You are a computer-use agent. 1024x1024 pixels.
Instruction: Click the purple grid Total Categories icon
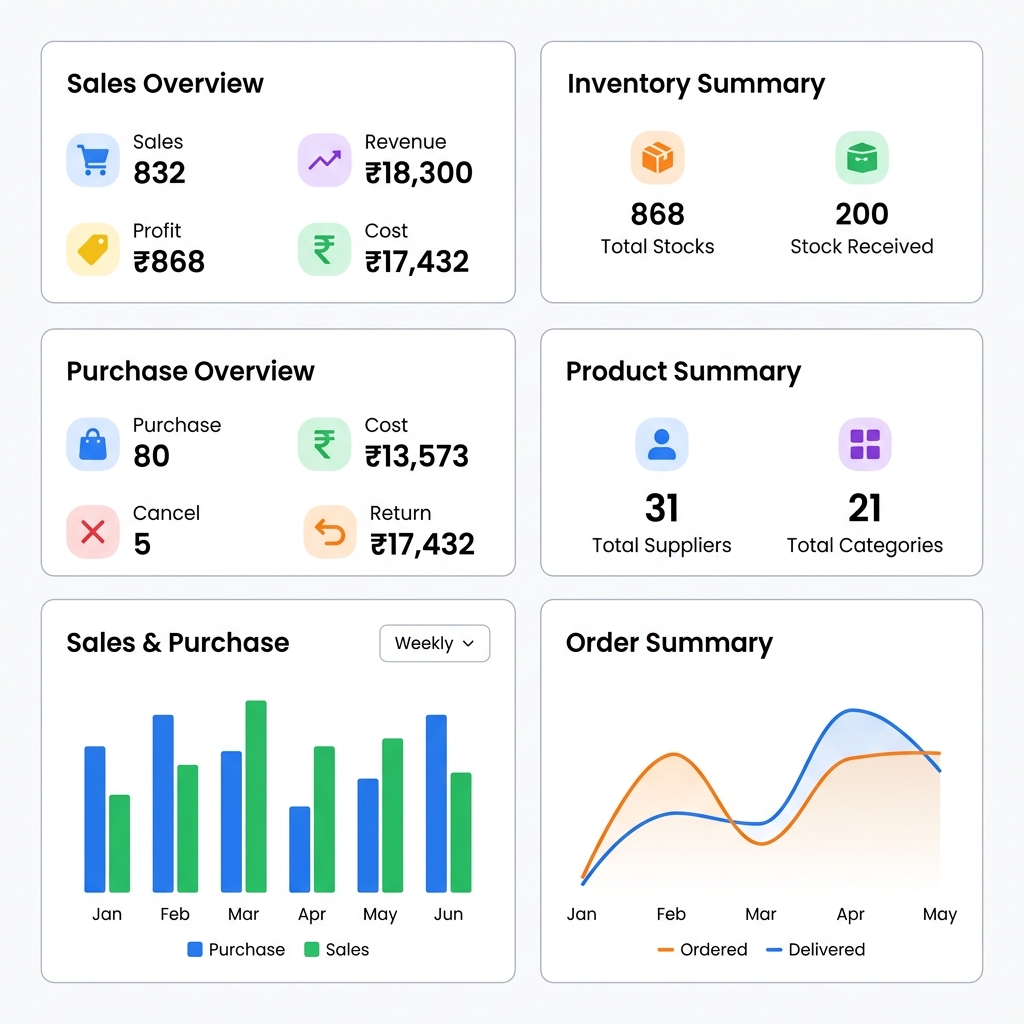[865, 444]
